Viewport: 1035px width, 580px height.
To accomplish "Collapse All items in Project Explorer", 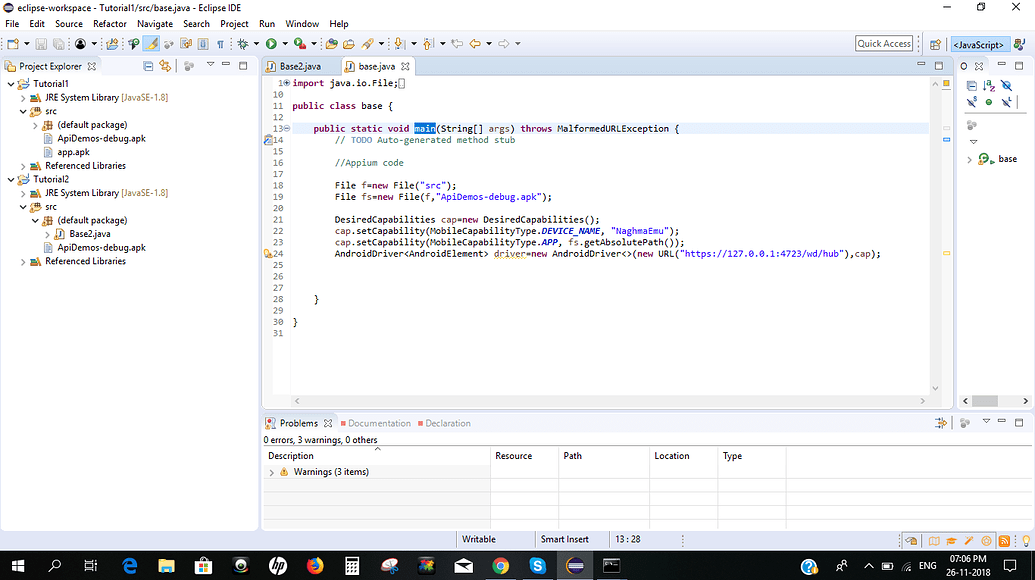I will tap(148, 66).
